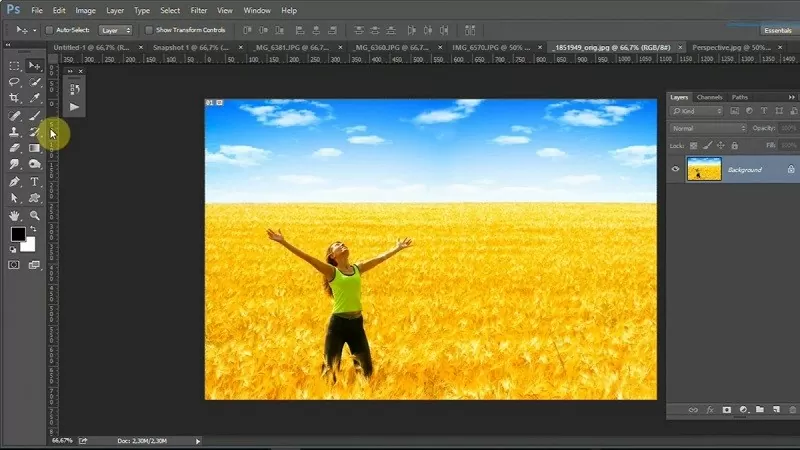Check Show Transform Controls
This screenshot has width=800, height=450.
[149, 30]
